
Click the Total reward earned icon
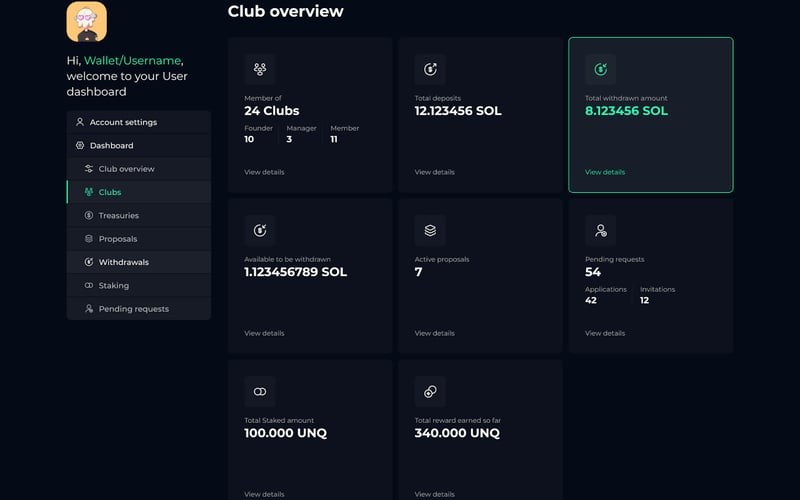[x=430, y=391]
